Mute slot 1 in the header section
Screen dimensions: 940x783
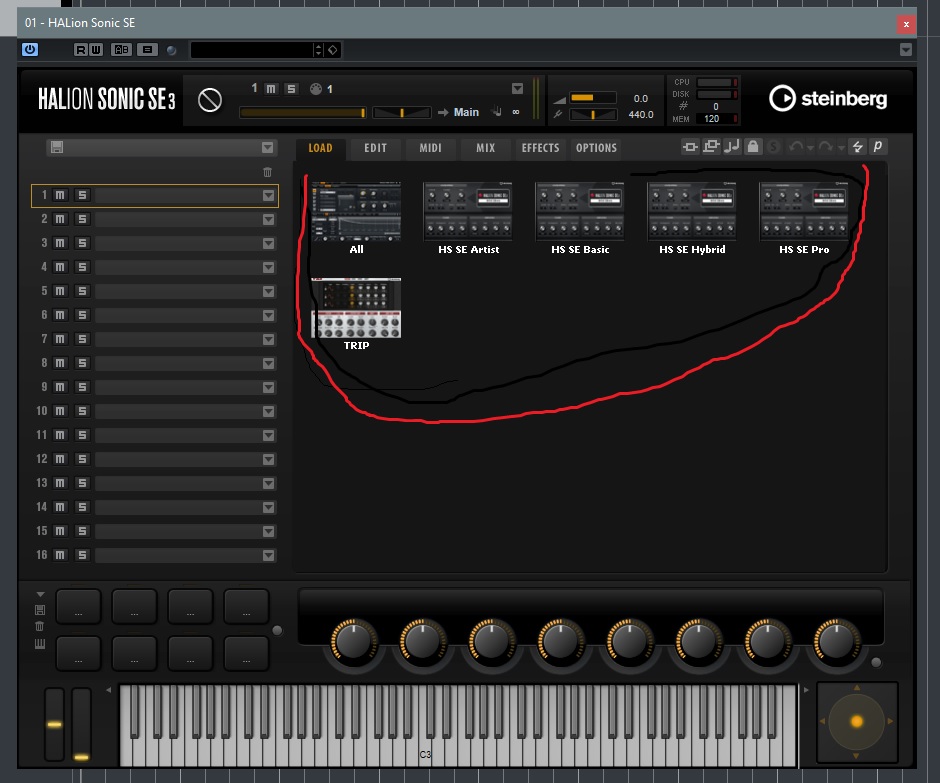[271, 89]
